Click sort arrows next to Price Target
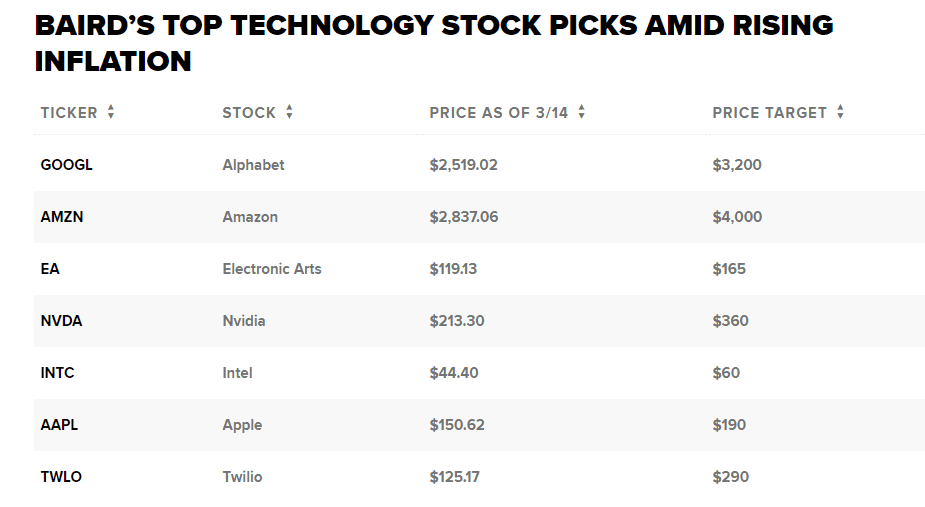The image size is (925, 507). click(x=840, y=113)
